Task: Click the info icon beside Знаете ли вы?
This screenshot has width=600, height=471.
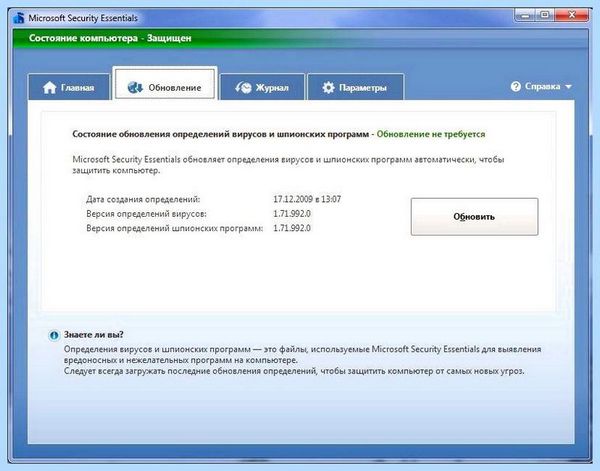Action: coord(54,336)
